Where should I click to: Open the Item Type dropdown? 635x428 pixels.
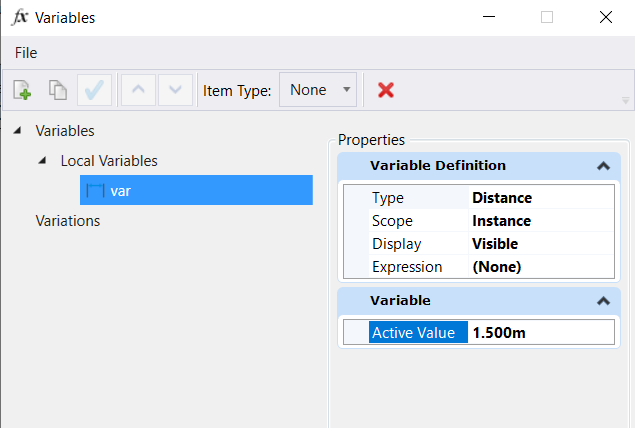pos(317,90)
